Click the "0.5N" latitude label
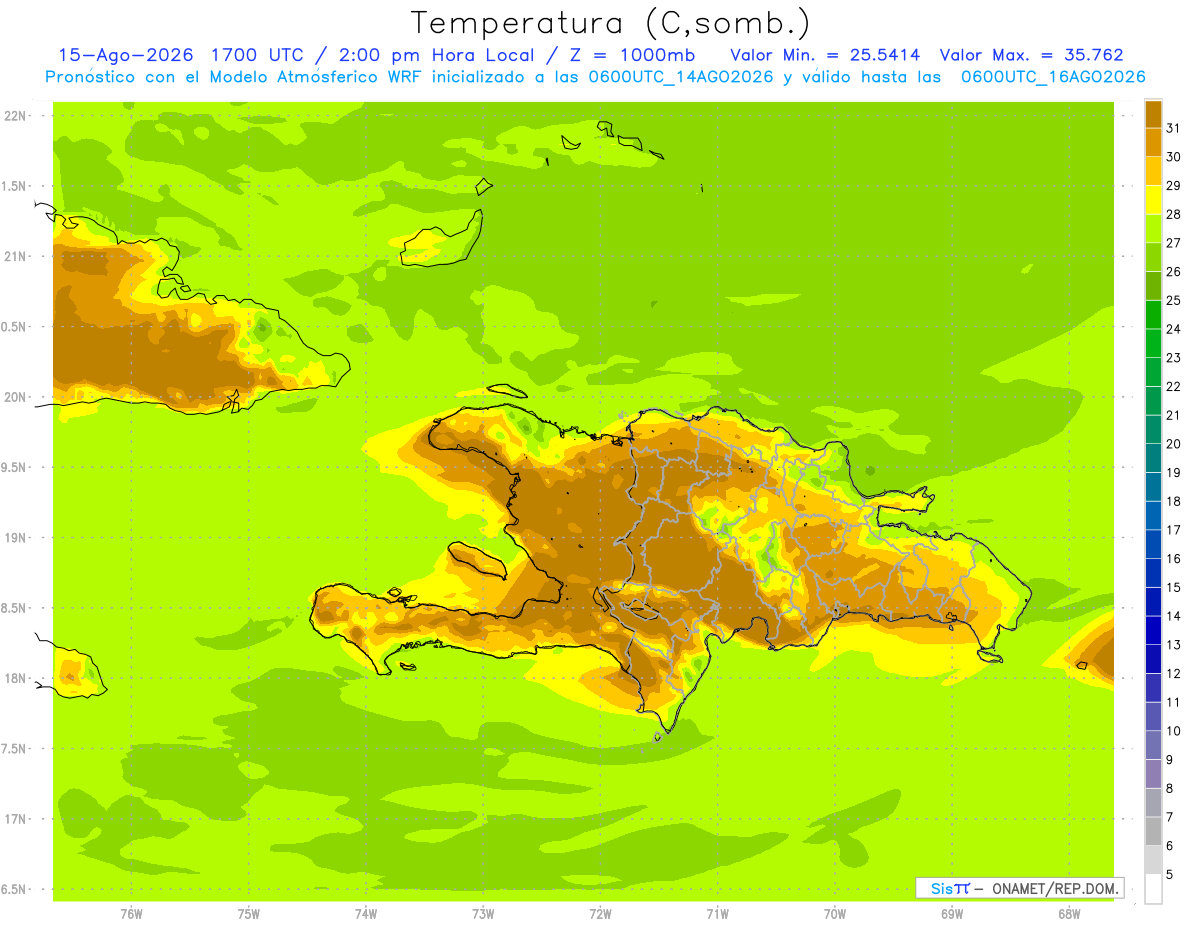 tap(14, 327)
